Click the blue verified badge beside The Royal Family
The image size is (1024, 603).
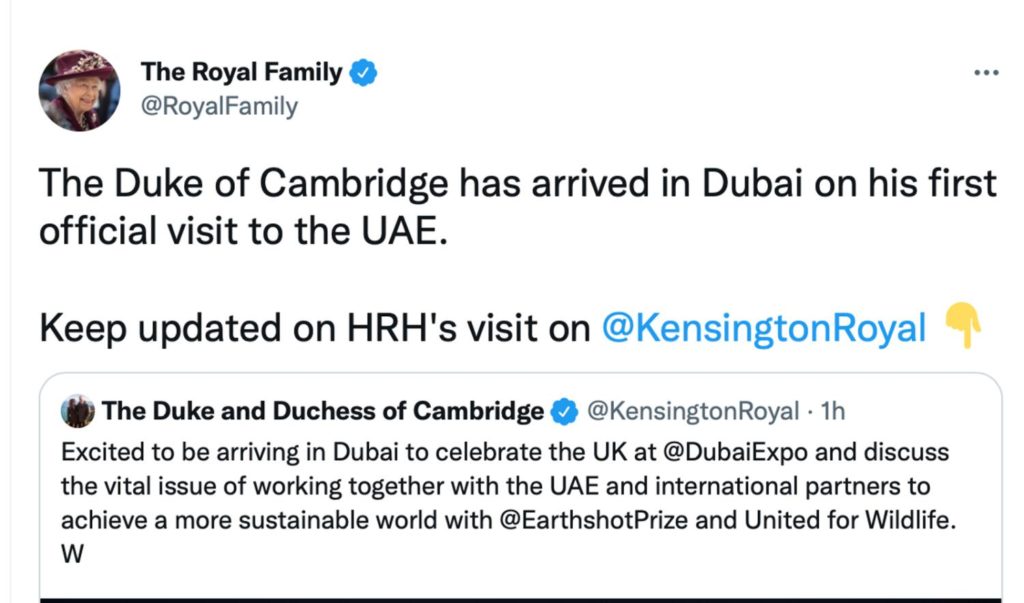(362, 72)
